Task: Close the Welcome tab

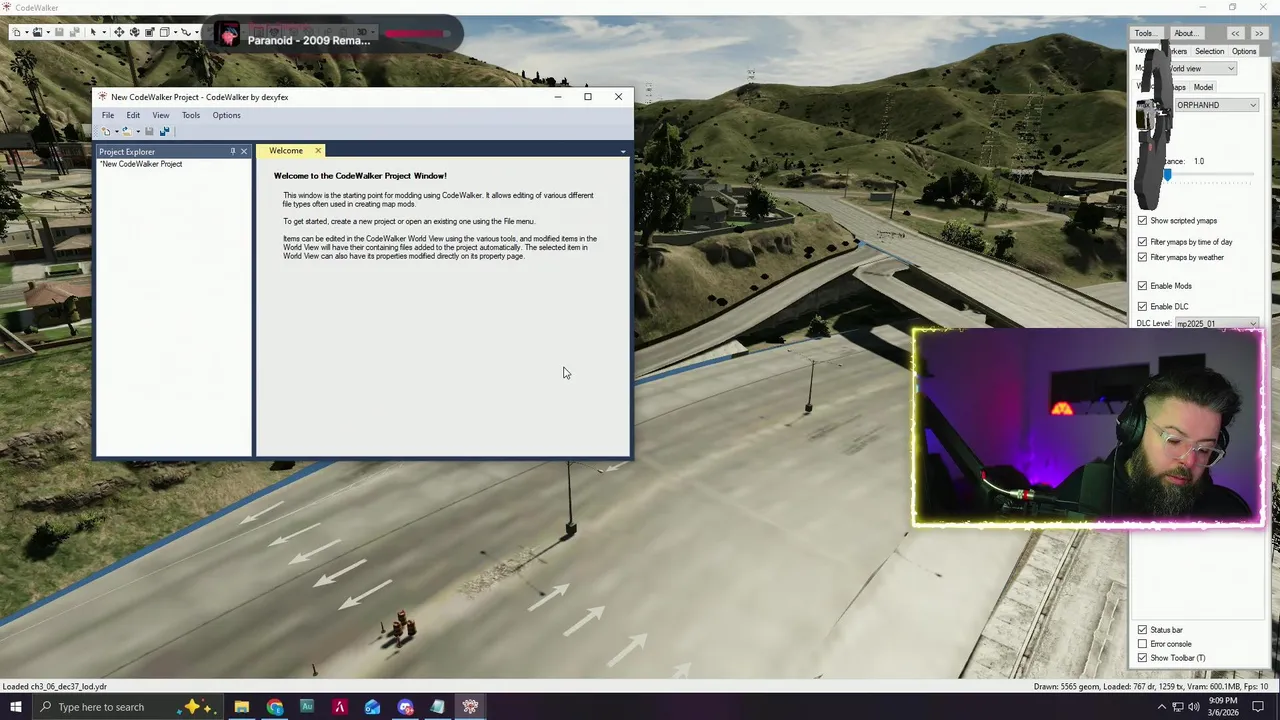Action: [318, 151]
